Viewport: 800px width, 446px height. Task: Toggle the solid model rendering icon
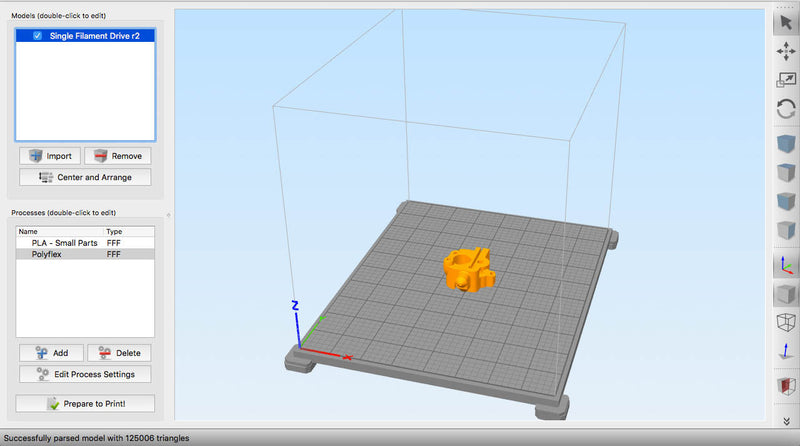[786, 295]
